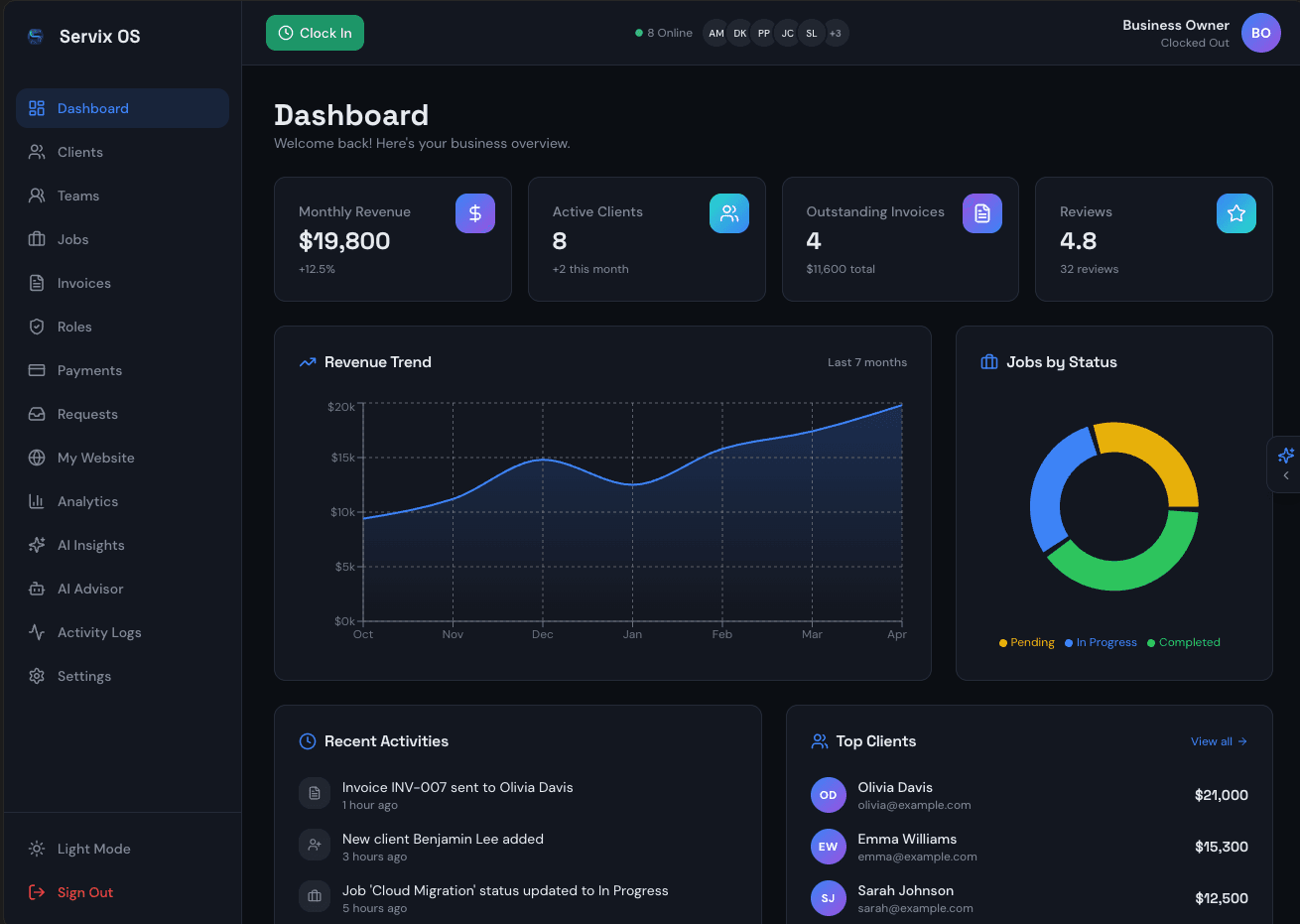Toggle In Progress in the Jobs legend

click(1101, 642)
